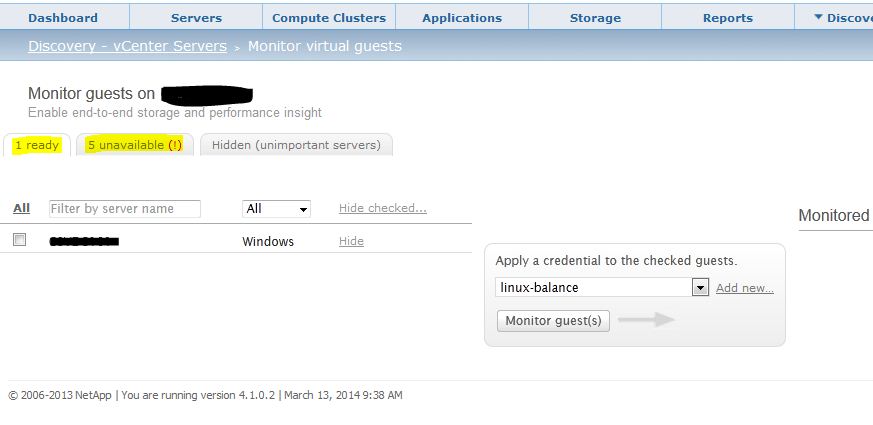The image size is (873, 425).
Task: Show the Hidden (unimportant servers) tab
Action: click(296, 145)
